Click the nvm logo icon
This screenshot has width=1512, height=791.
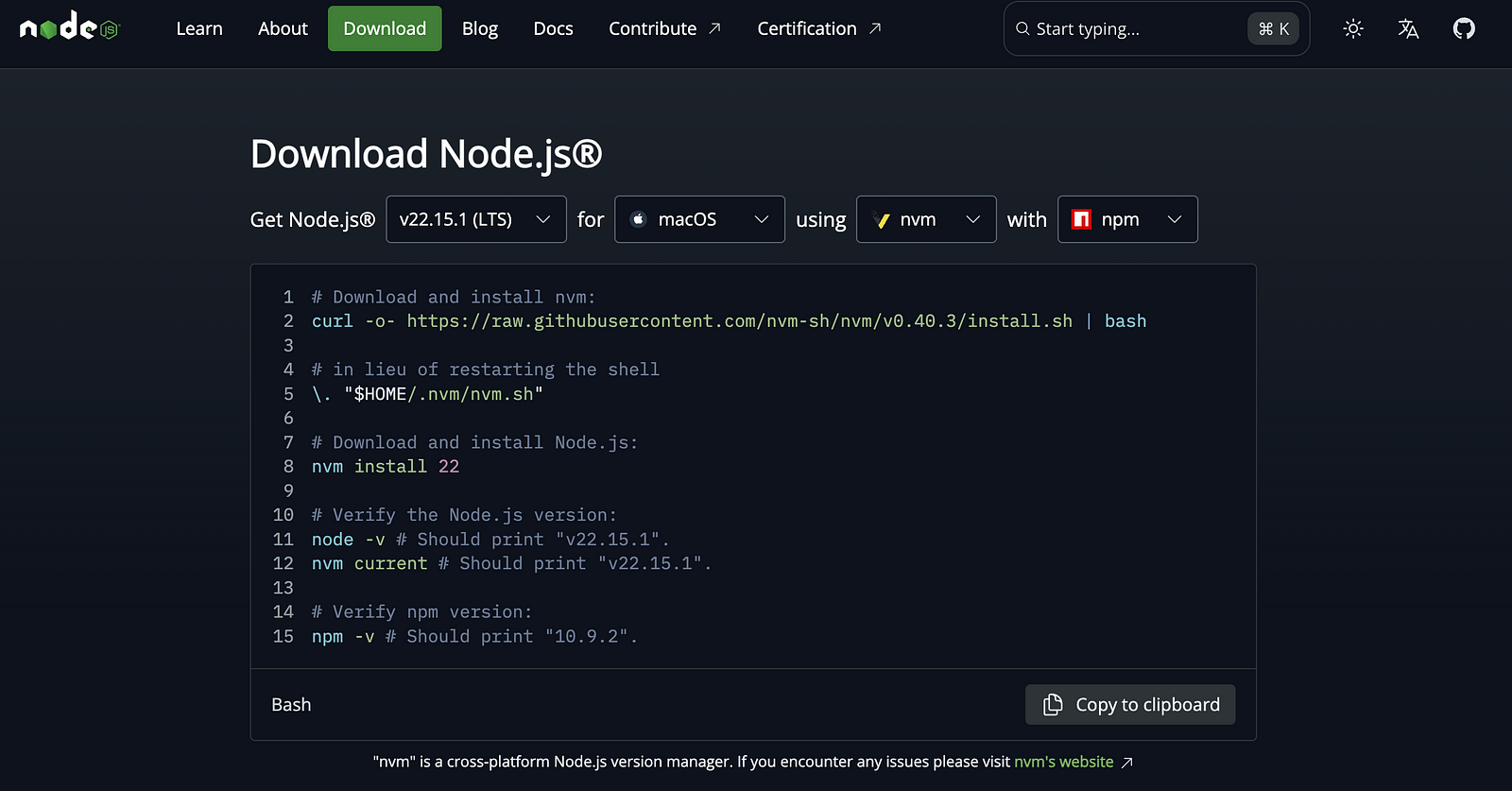[x=881, y=219]
